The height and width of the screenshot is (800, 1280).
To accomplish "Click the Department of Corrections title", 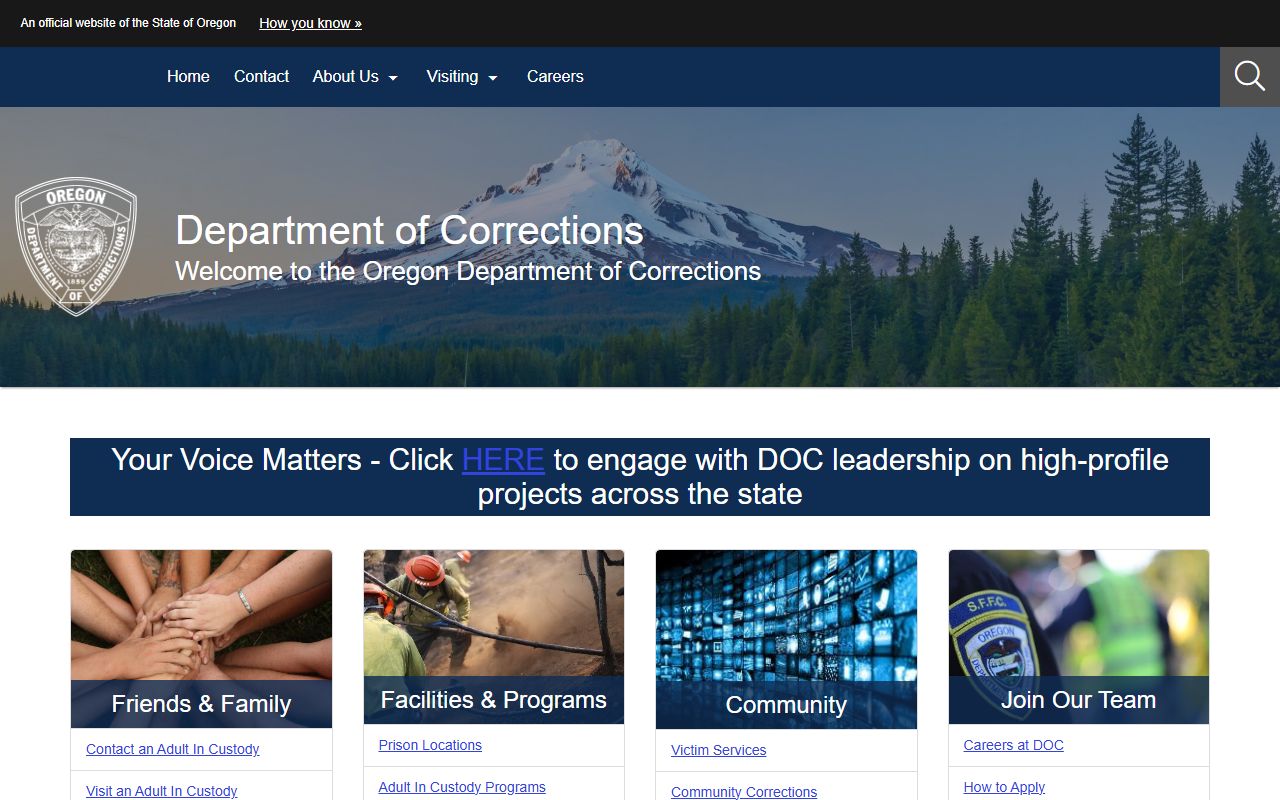I will pyautogui.click(x=409, y=231).
